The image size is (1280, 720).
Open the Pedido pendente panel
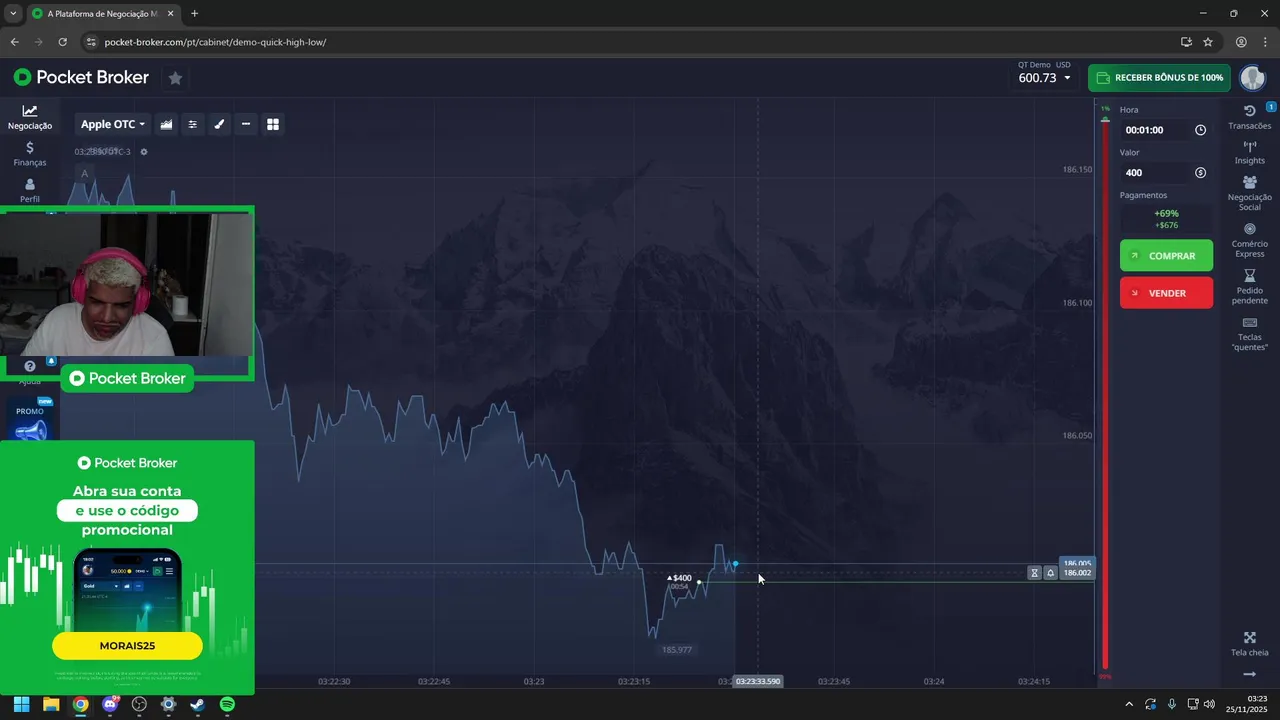[1249, 287]
